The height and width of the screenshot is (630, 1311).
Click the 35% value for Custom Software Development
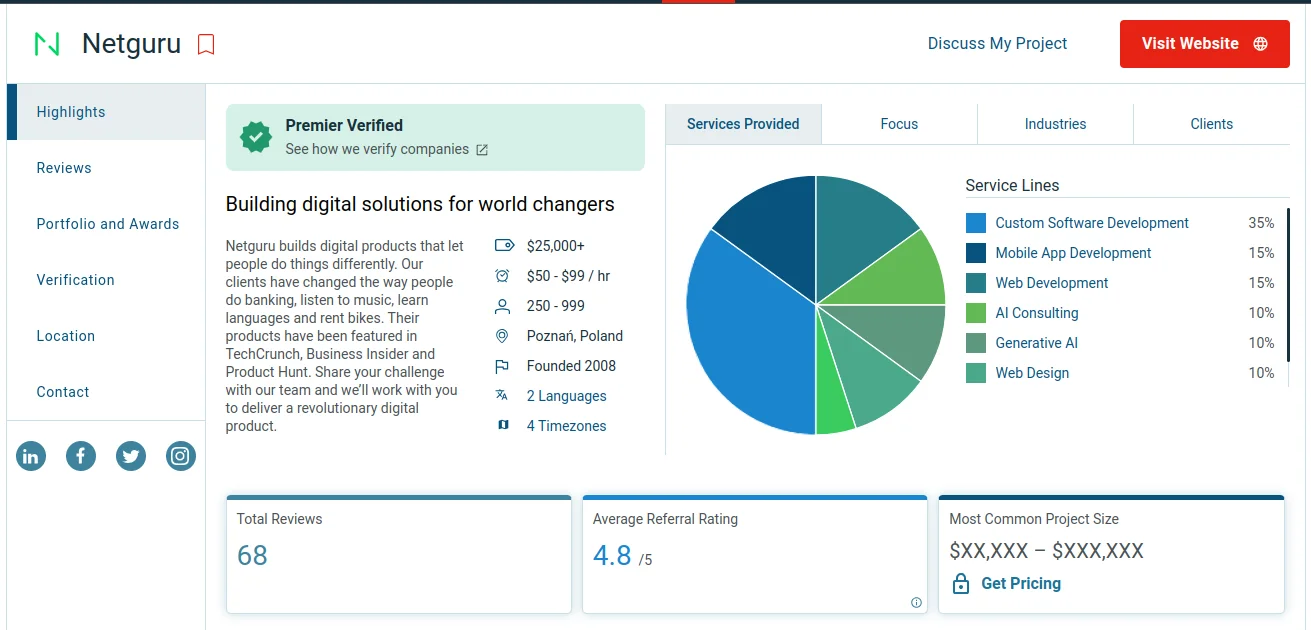click(1261, 223)
